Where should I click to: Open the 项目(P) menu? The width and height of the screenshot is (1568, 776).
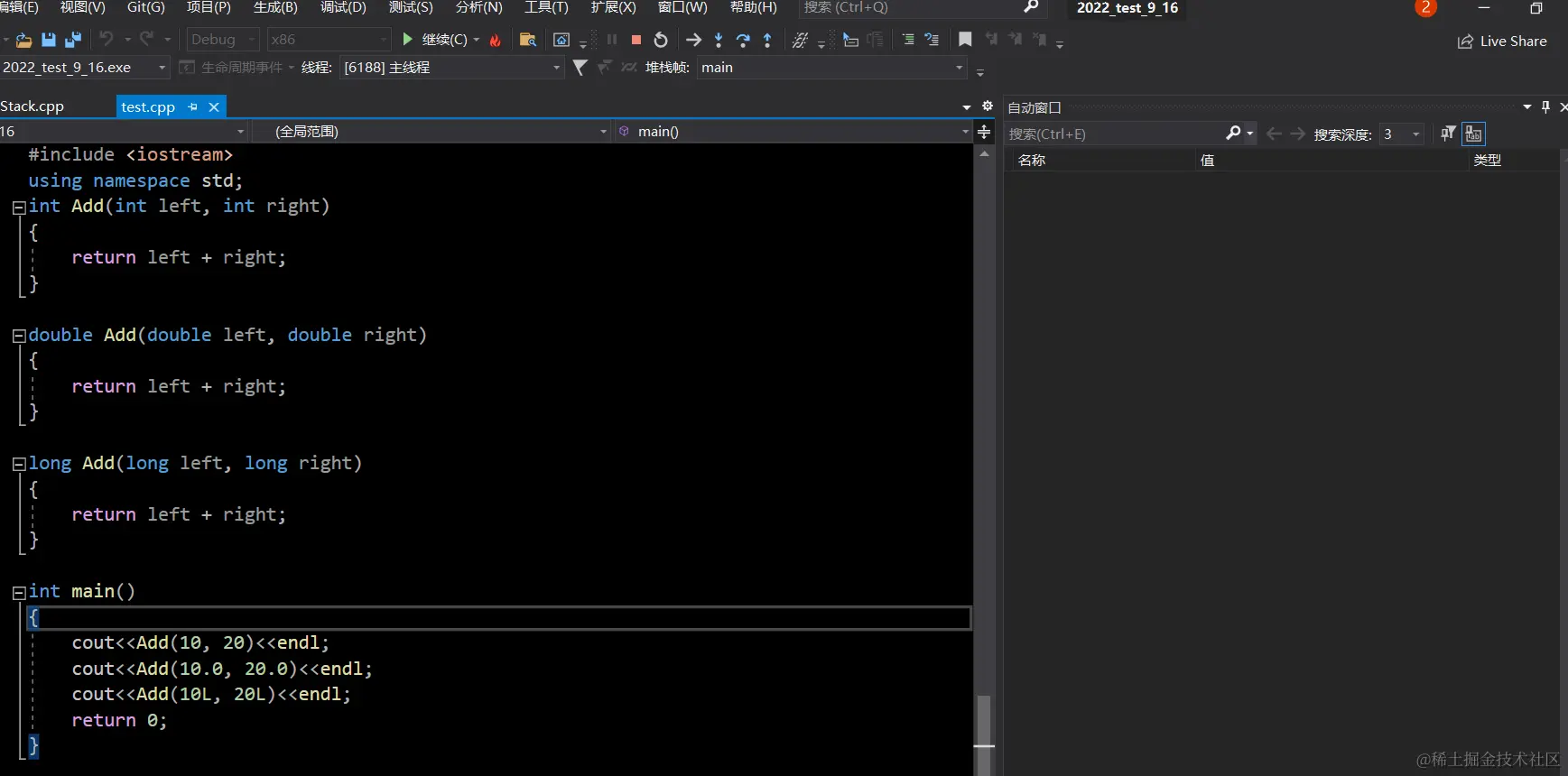pos(209,7)
